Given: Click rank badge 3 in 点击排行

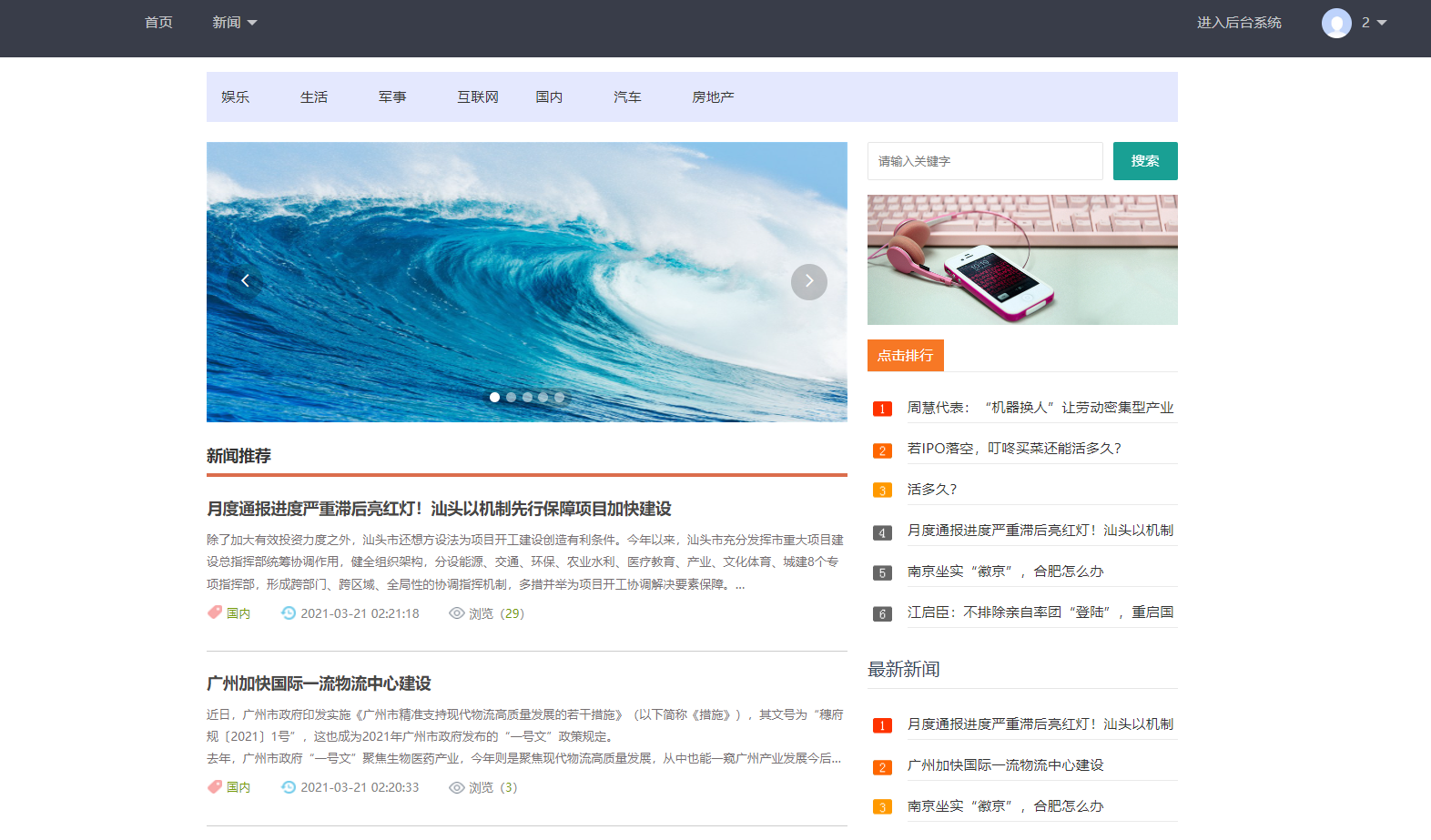Looking at the screenshot, I should [882, 491].
